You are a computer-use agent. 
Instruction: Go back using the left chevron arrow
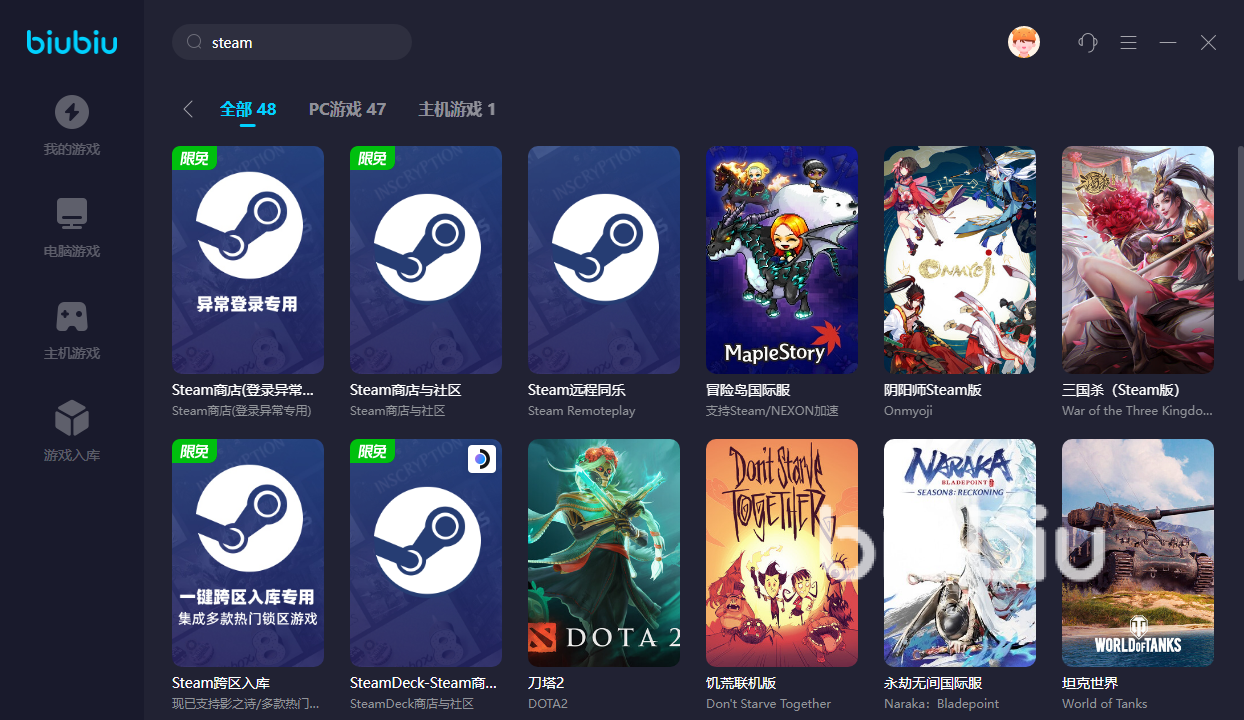[187, 109]
